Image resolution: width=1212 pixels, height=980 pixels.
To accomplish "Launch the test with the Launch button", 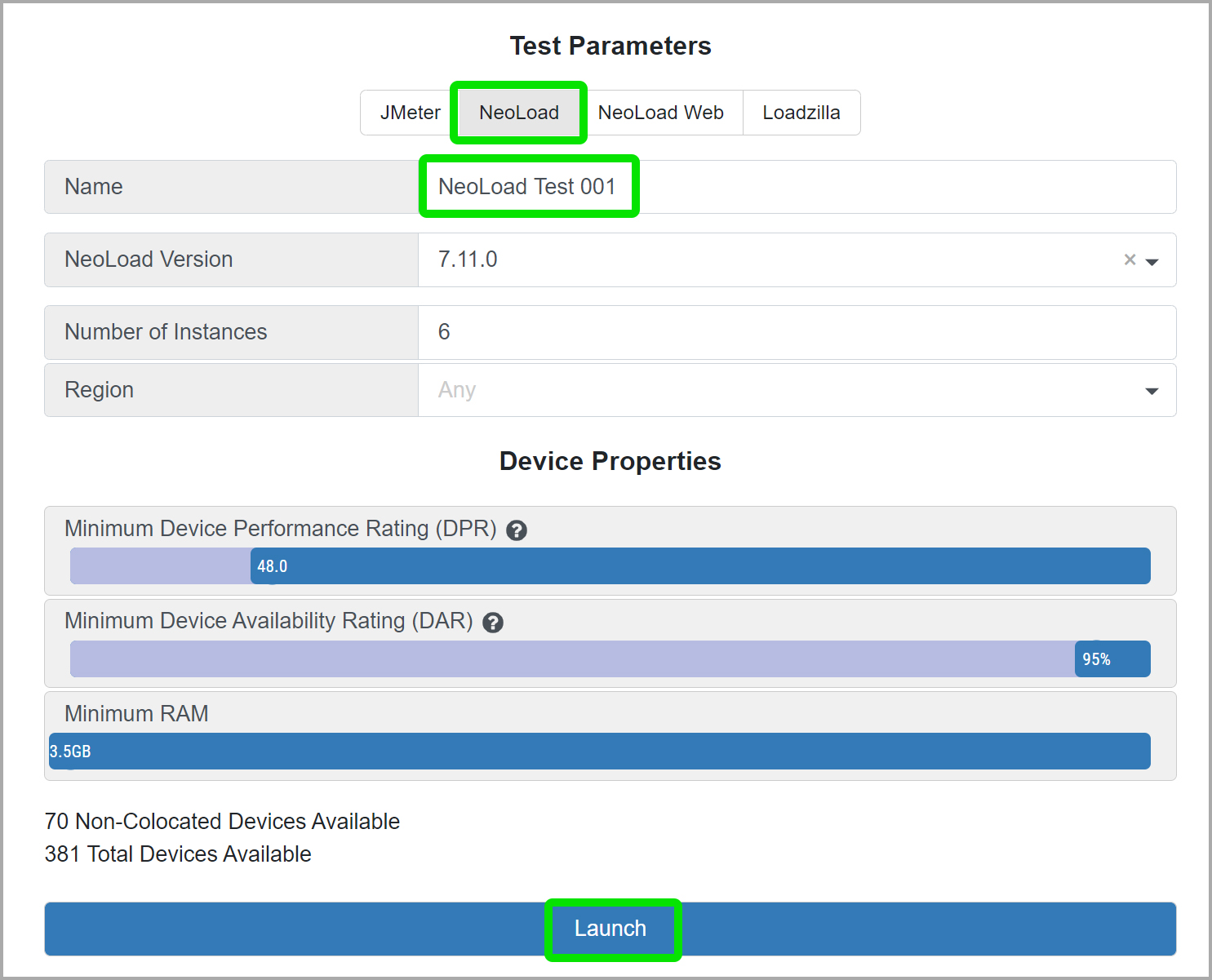I will pos(610,929).
